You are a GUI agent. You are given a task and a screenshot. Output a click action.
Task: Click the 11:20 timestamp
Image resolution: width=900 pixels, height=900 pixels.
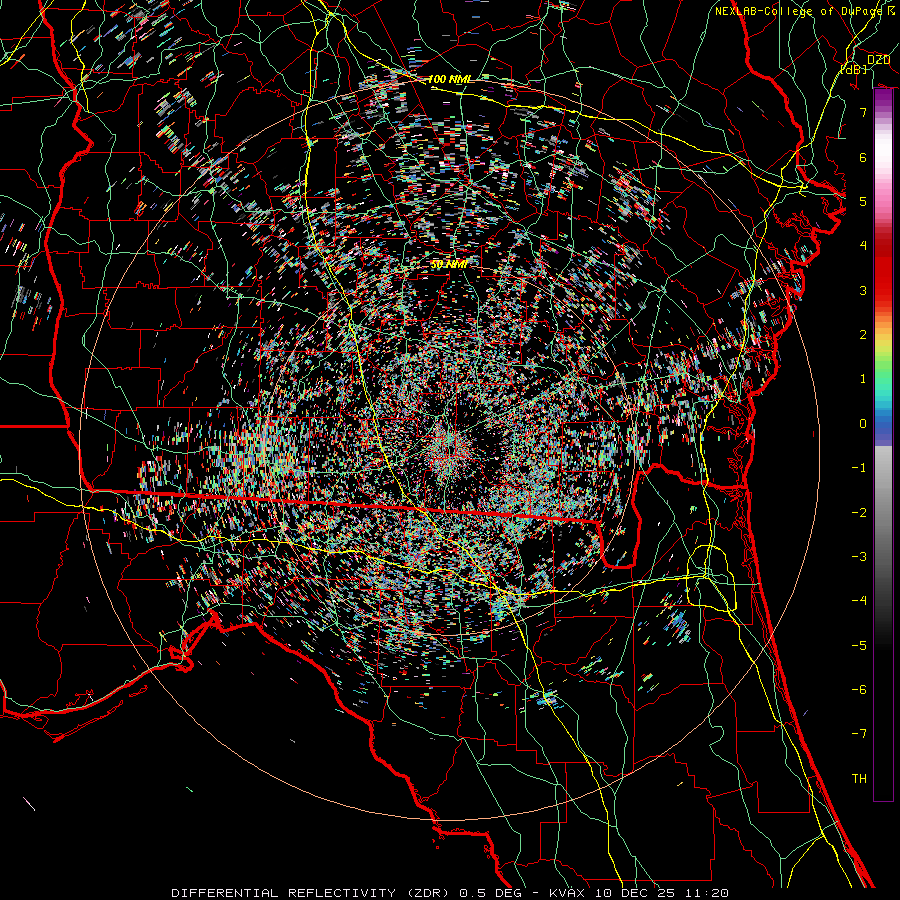pyautogui.click(x=705, y=893)
